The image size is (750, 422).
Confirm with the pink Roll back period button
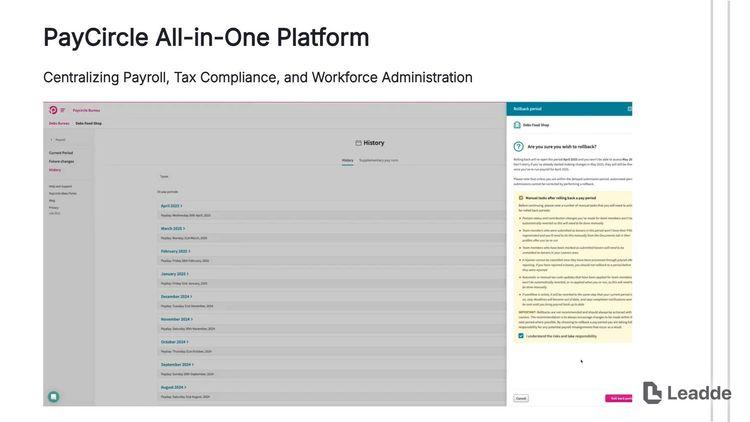click(x=618, y=398)
